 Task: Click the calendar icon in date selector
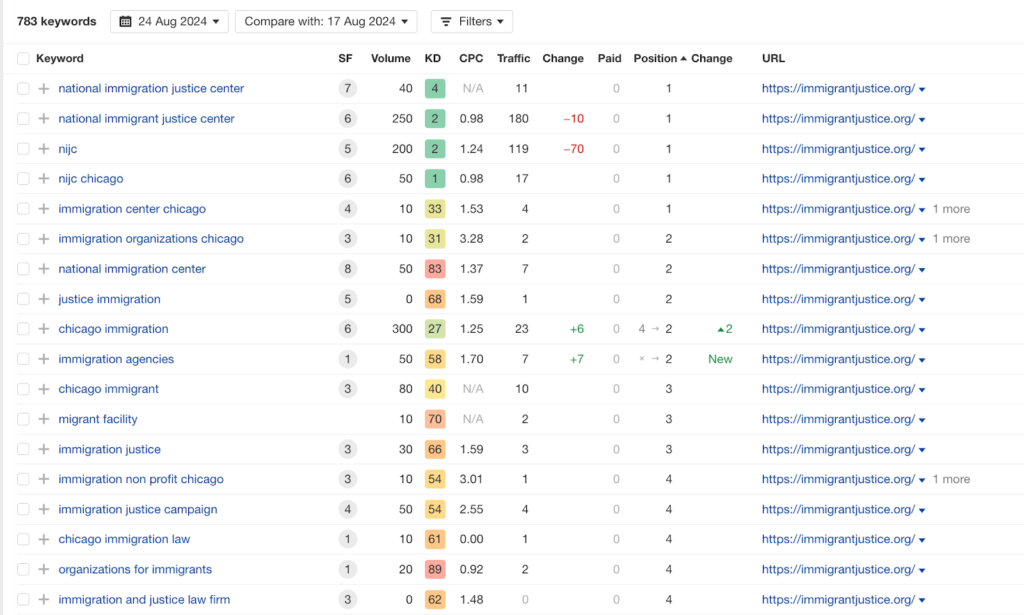pos(126,21)
